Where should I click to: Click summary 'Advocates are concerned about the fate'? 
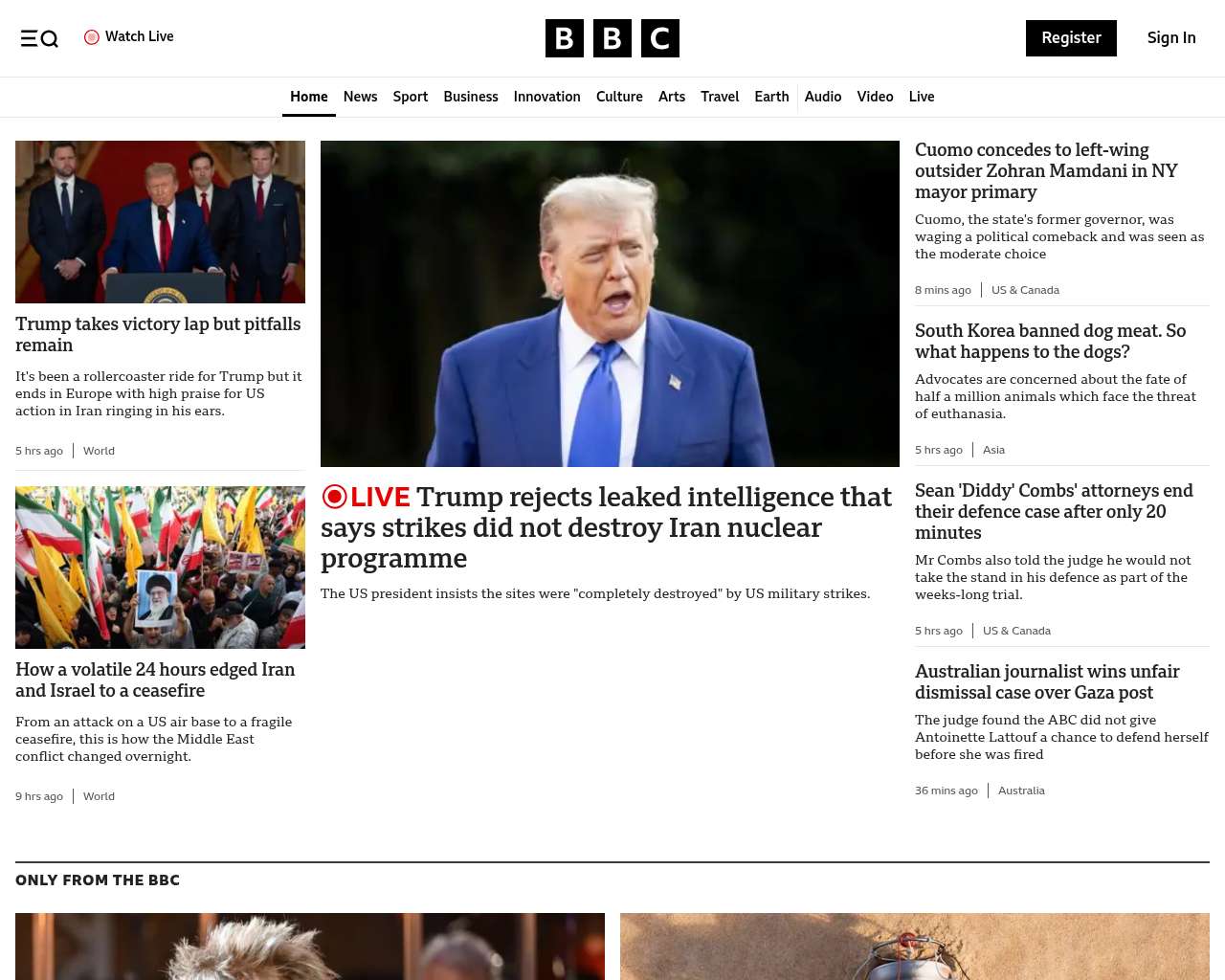(x=1056, y=396)
